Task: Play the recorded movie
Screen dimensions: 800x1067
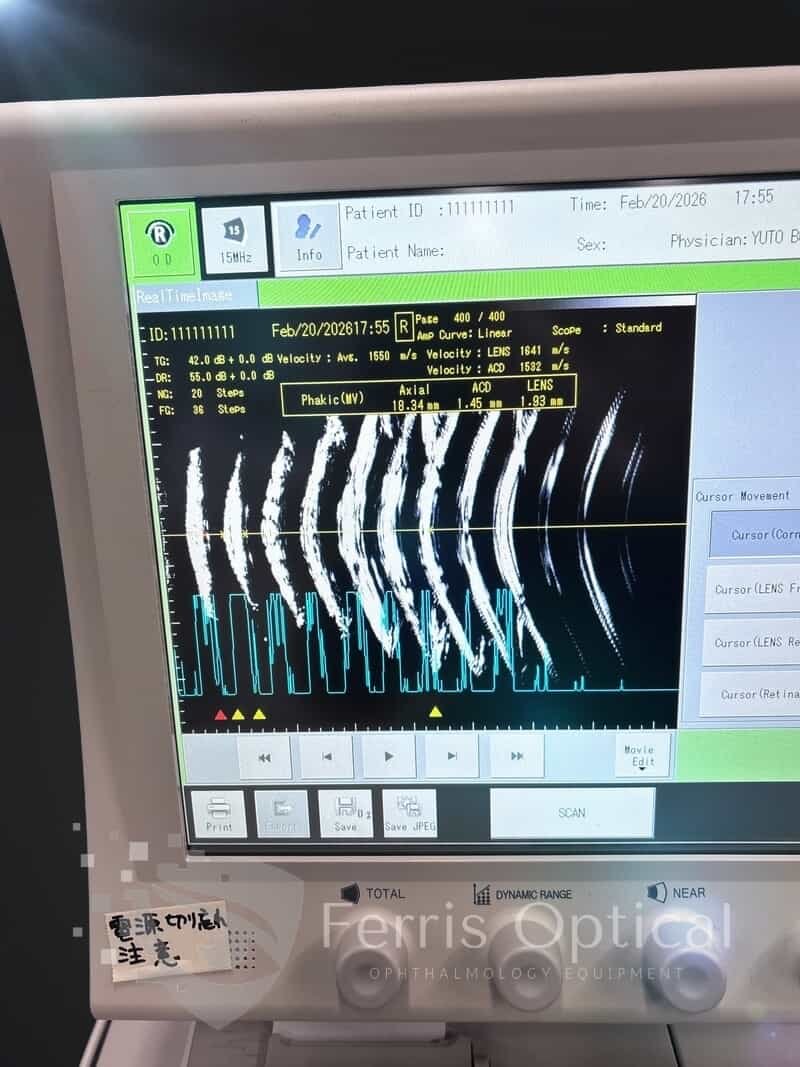Action: [389, 756]
